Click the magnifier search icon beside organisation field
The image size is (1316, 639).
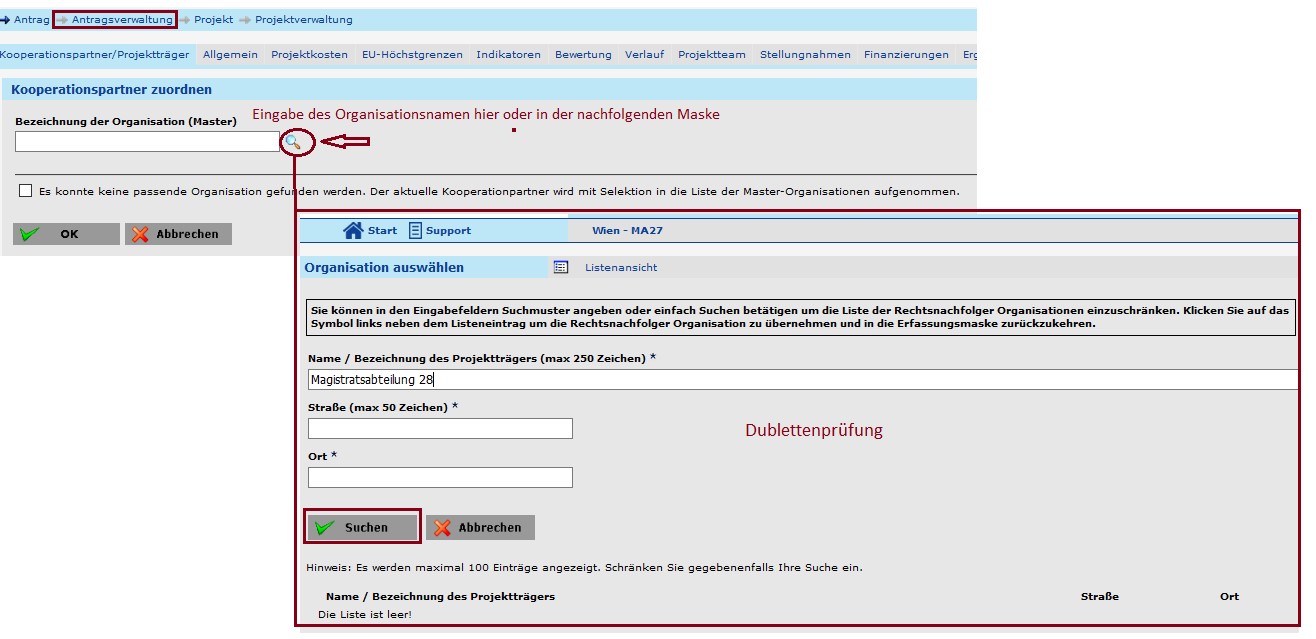coord(292,143)
